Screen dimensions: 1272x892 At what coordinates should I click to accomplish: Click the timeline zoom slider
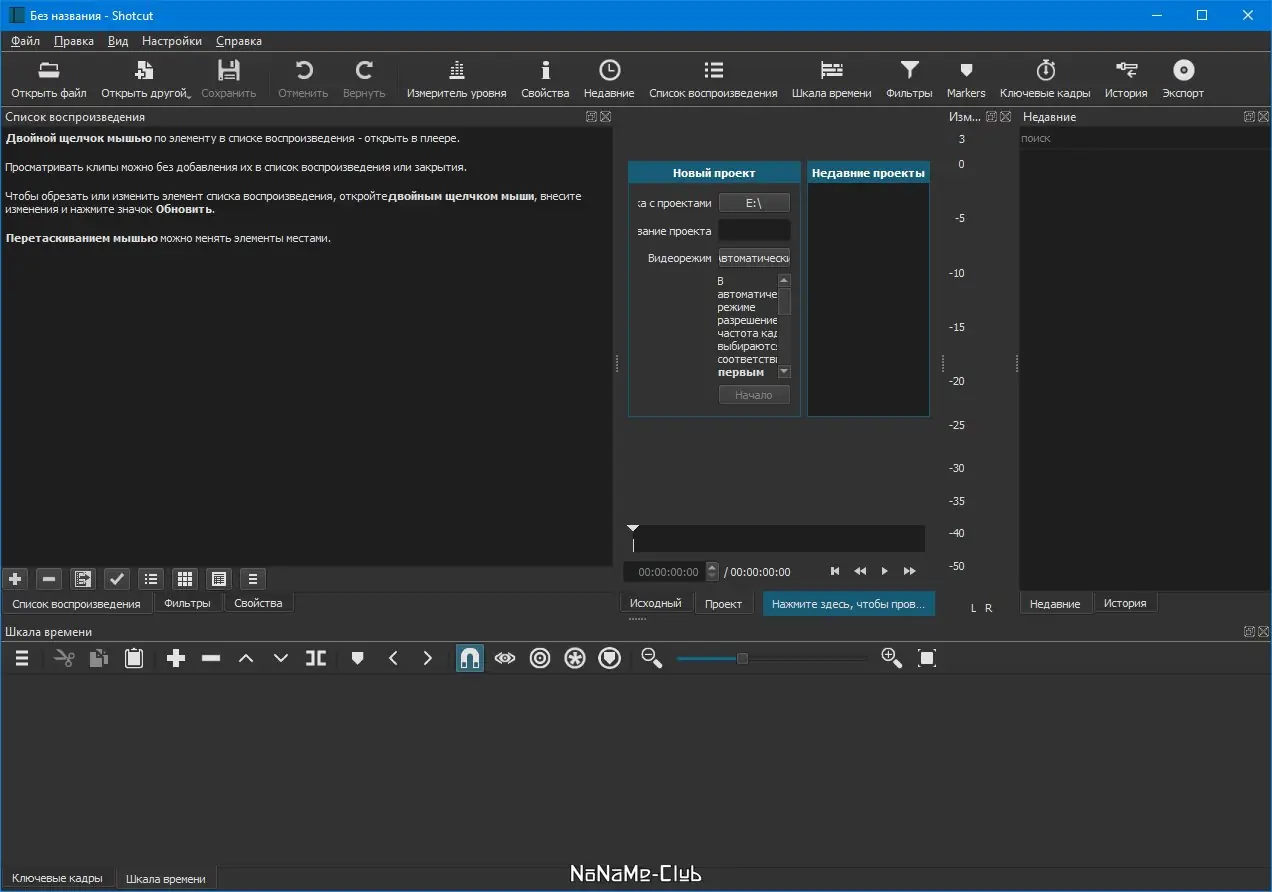pos(742,658)
